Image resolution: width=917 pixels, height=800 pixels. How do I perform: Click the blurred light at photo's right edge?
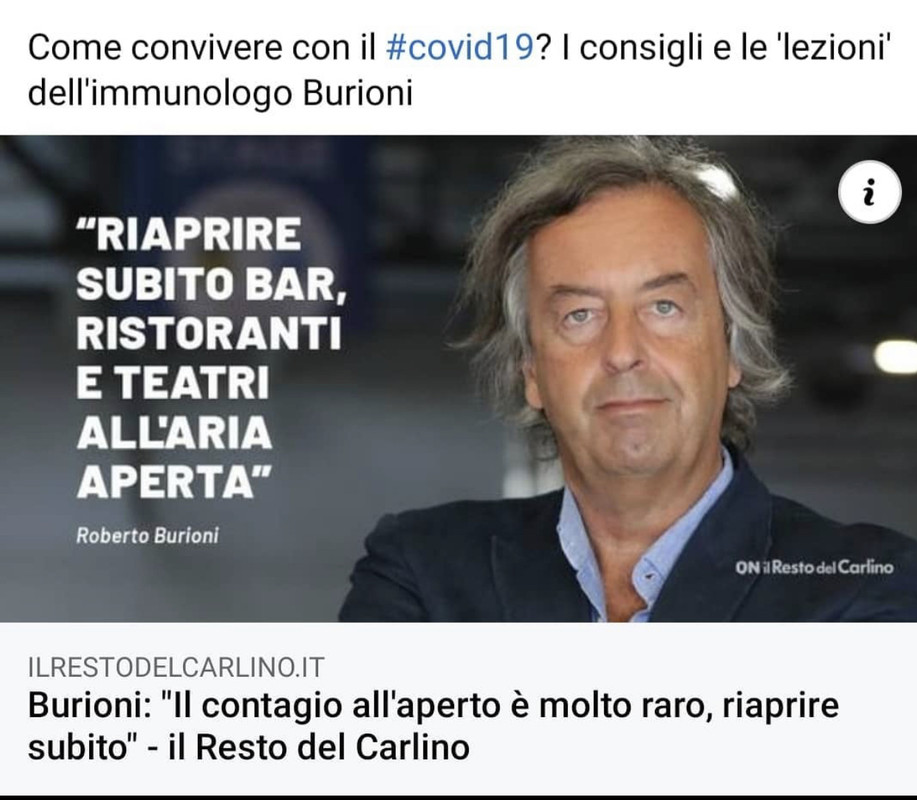coord(896,355)
